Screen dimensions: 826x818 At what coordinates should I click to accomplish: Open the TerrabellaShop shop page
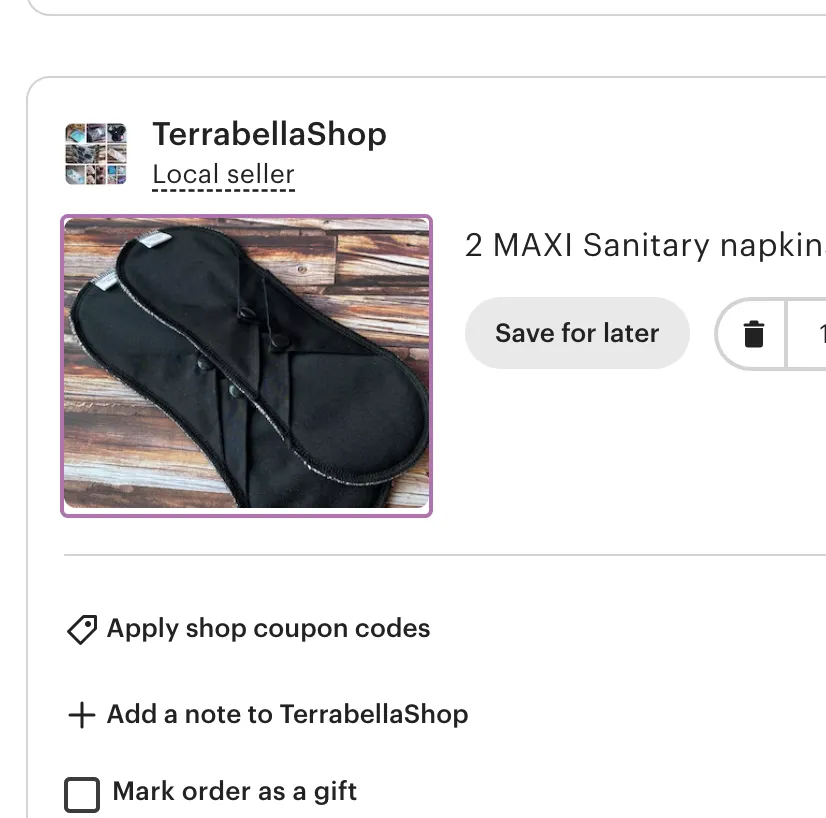[x=268, y=134]
